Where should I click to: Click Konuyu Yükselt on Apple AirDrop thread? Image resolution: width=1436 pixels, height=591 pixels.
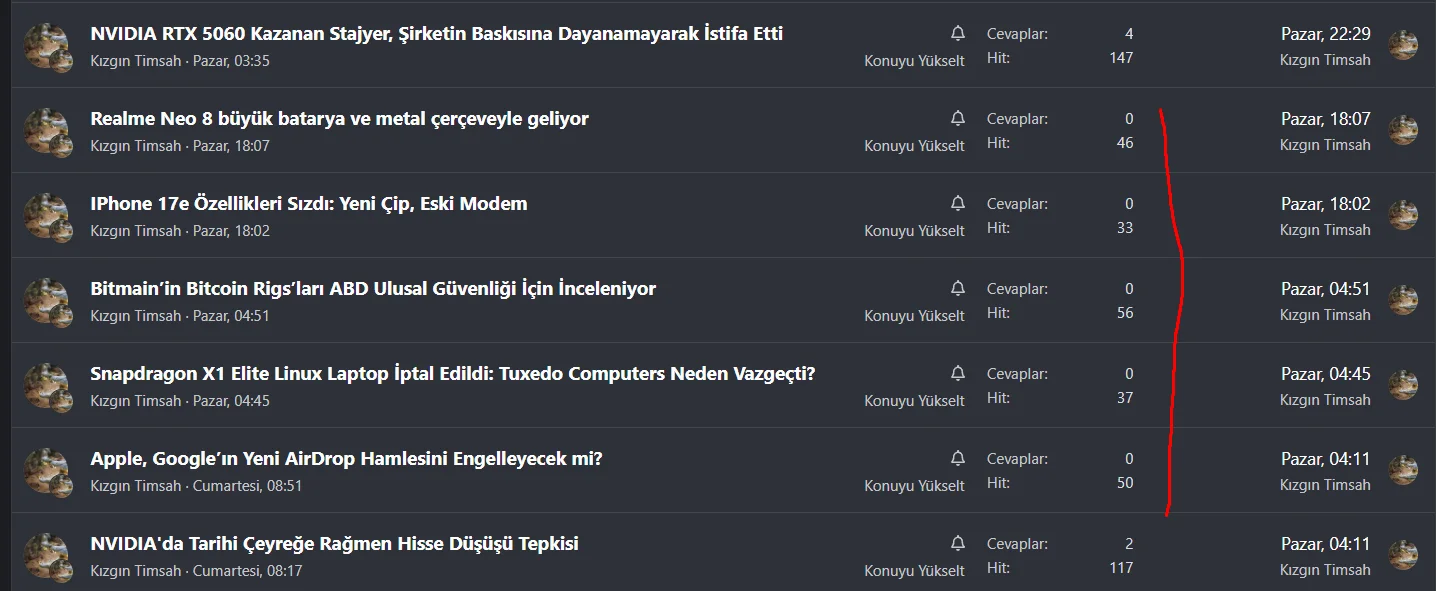pyautogui.click(x=914, y=486)
